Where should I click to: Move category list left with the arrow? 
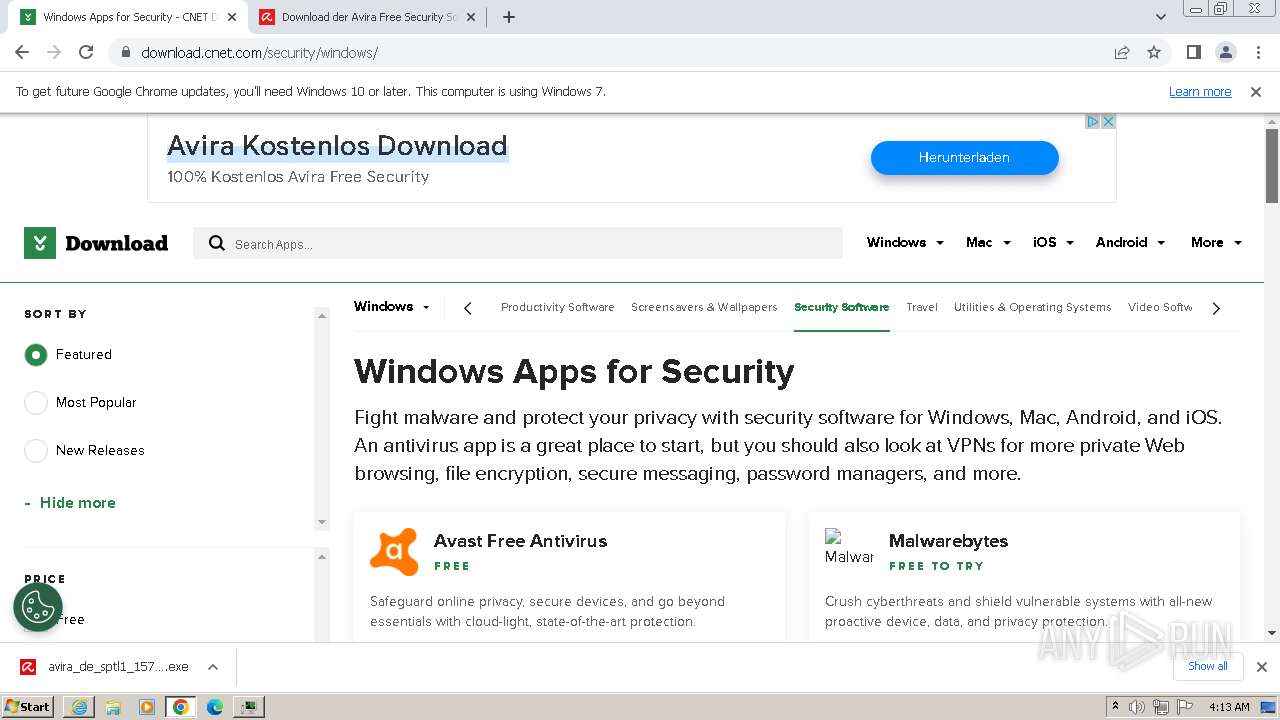(x=468, y=308)
